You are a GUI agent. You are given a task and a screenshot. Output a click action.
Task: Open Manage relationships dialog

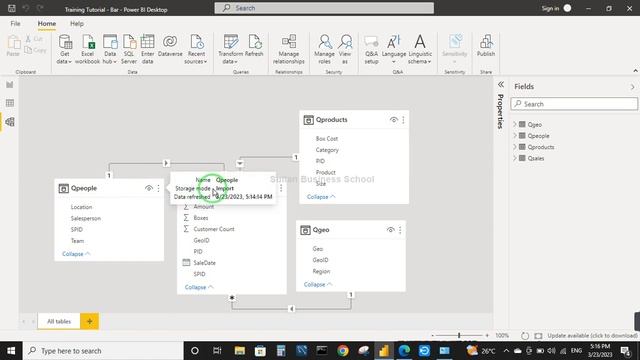[x=289, y=49]
